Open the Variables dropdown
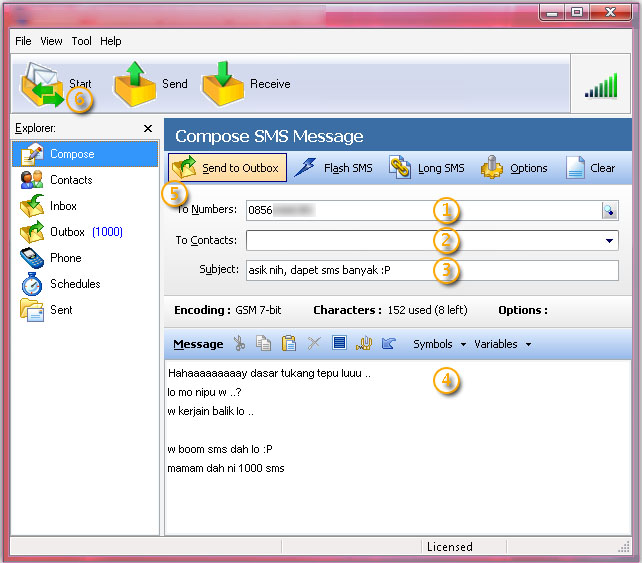The height and width of the screenshot is (563, 642). tap(502, 344)
